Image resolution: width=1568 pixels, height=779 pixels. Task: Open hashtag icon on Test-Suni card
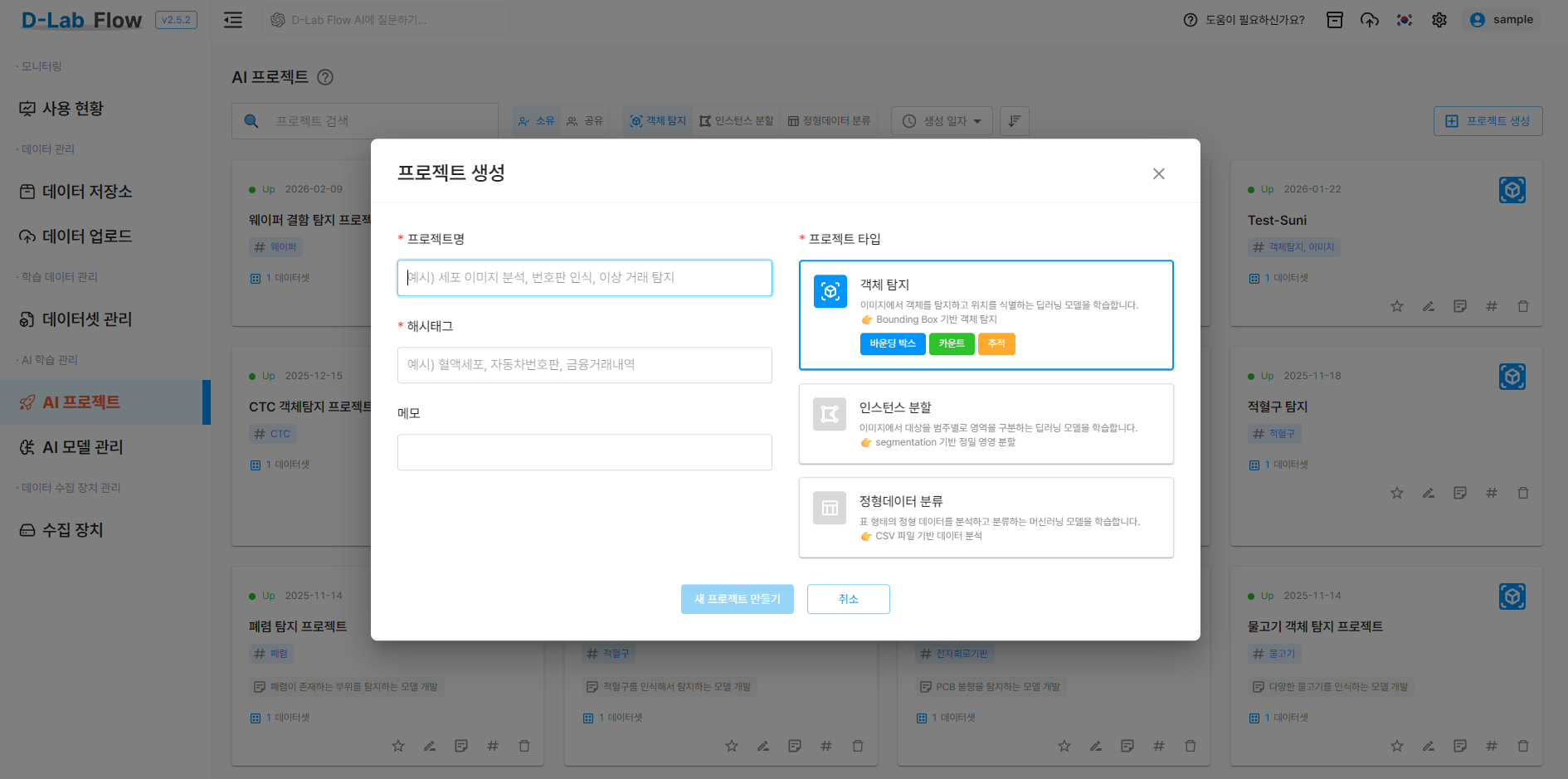click(x=1492, y=306)
